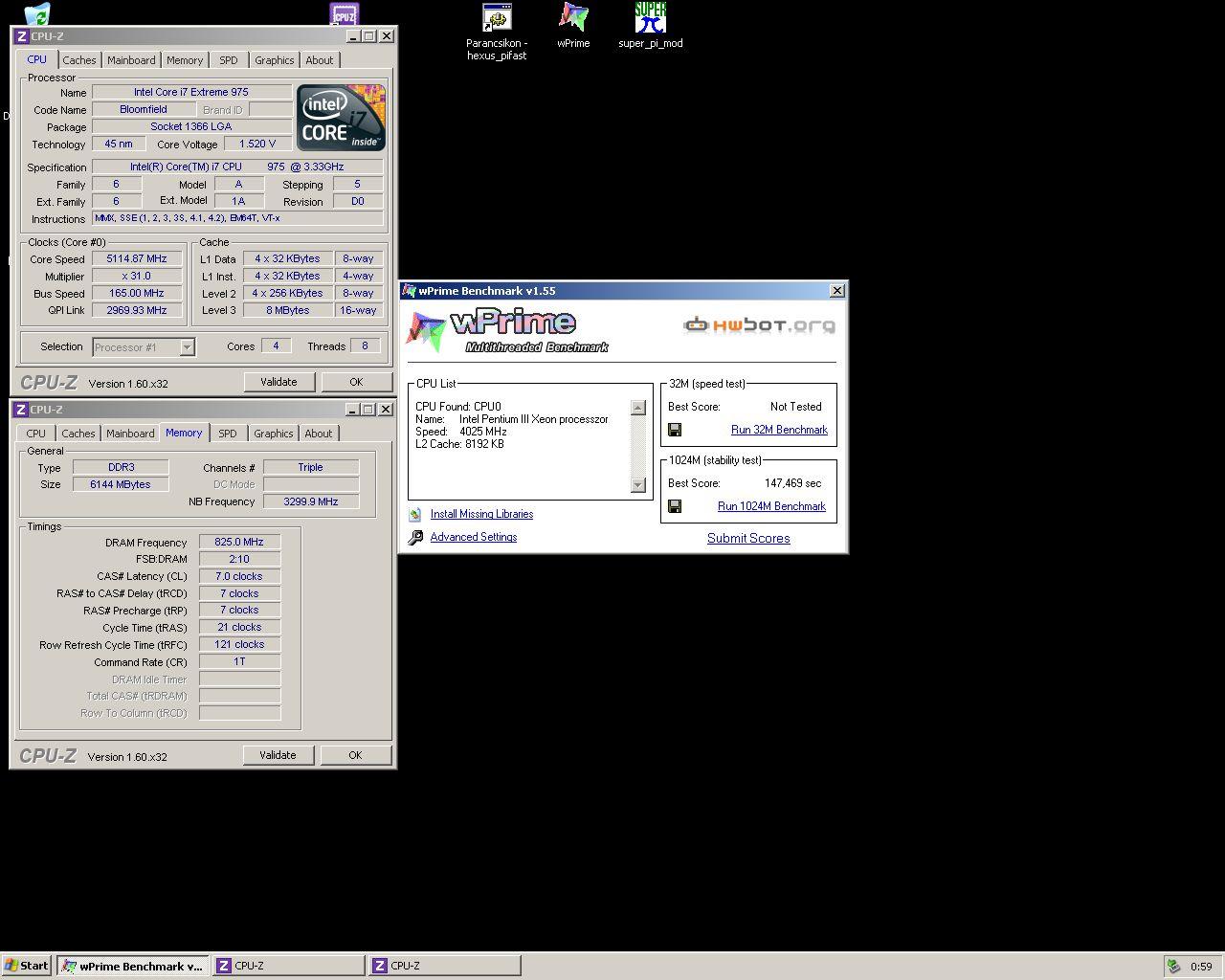The height and width of the screenshot is (980, 1225).
Task: Click the CAS# Latency value 7.0 clocks
Action: pyautogui.click(x=239, y=577)
